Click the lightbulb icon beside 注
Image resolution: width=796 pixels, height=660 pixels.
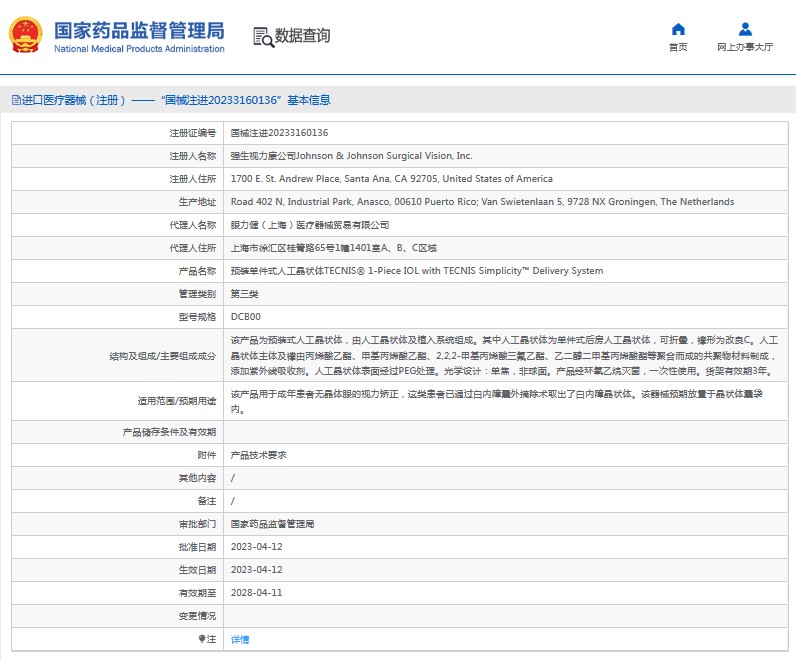click(202, 639)
